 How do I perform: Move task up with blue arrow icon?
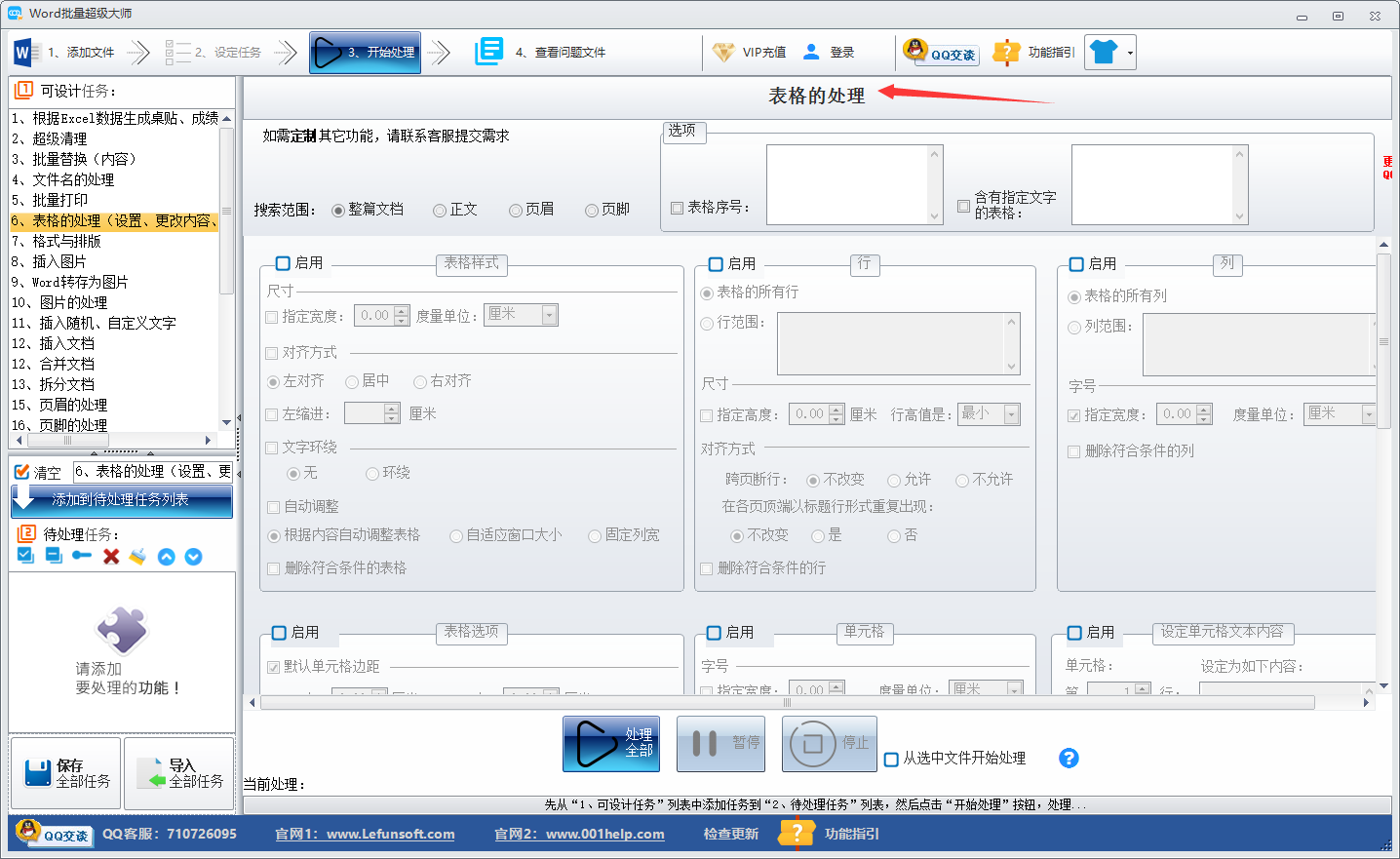[166, 555]
